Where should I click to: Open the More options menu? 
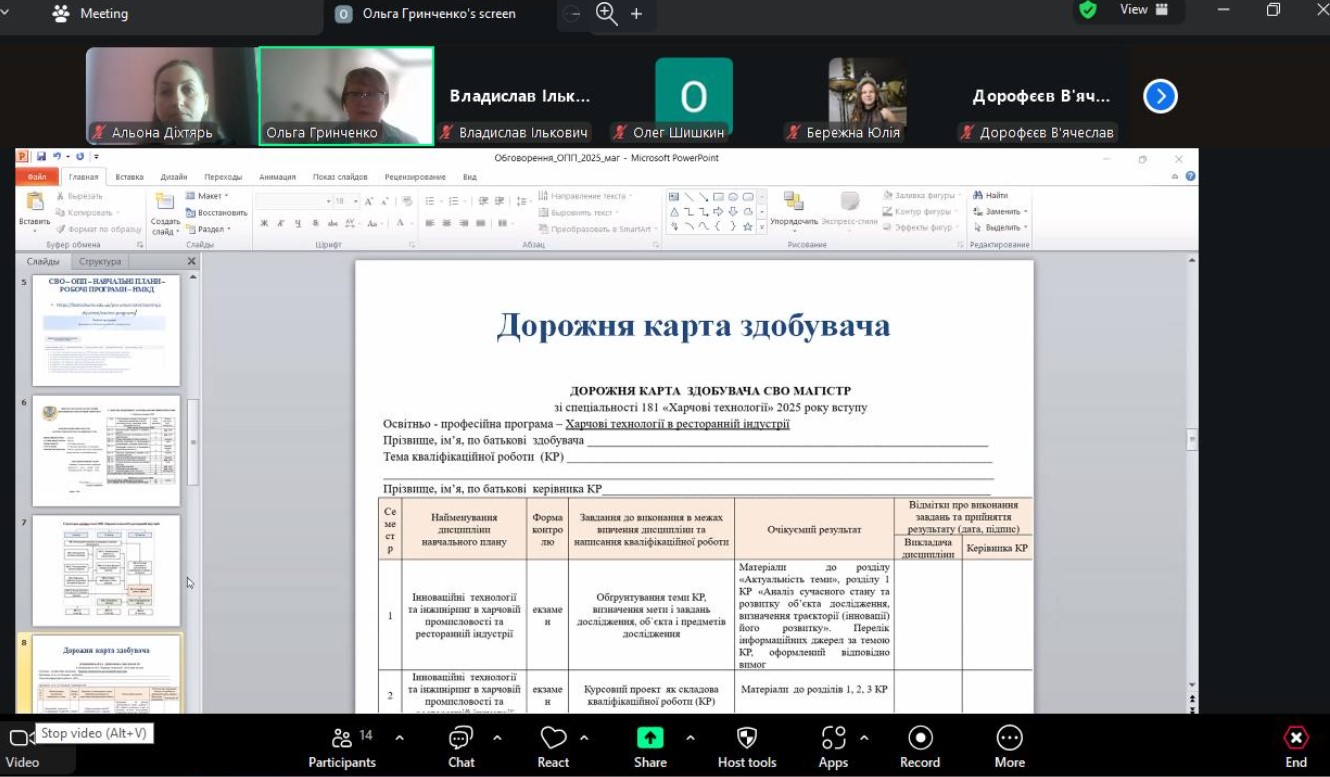[x=1009, y=747]
